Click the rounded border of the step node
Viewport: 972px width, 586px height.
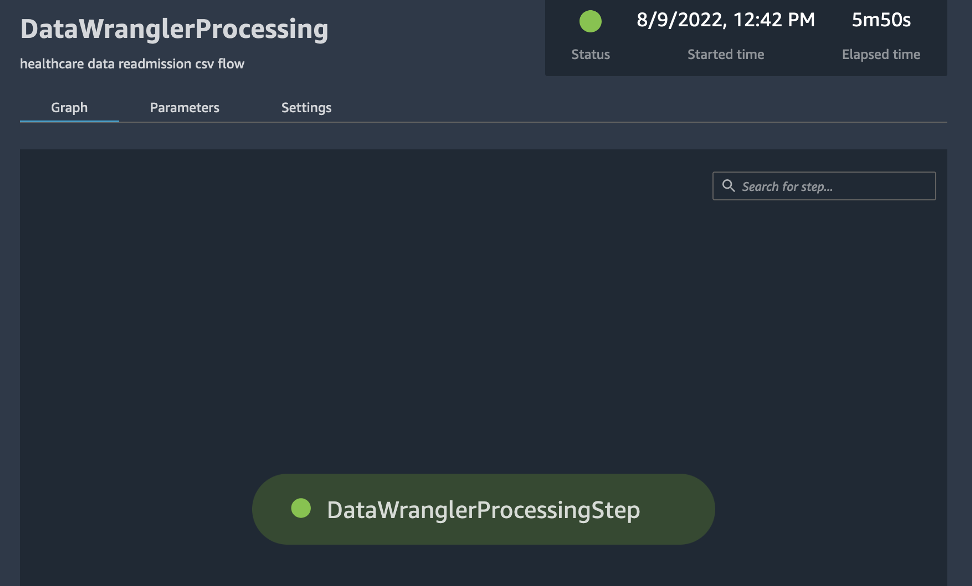tap(483, 479)
